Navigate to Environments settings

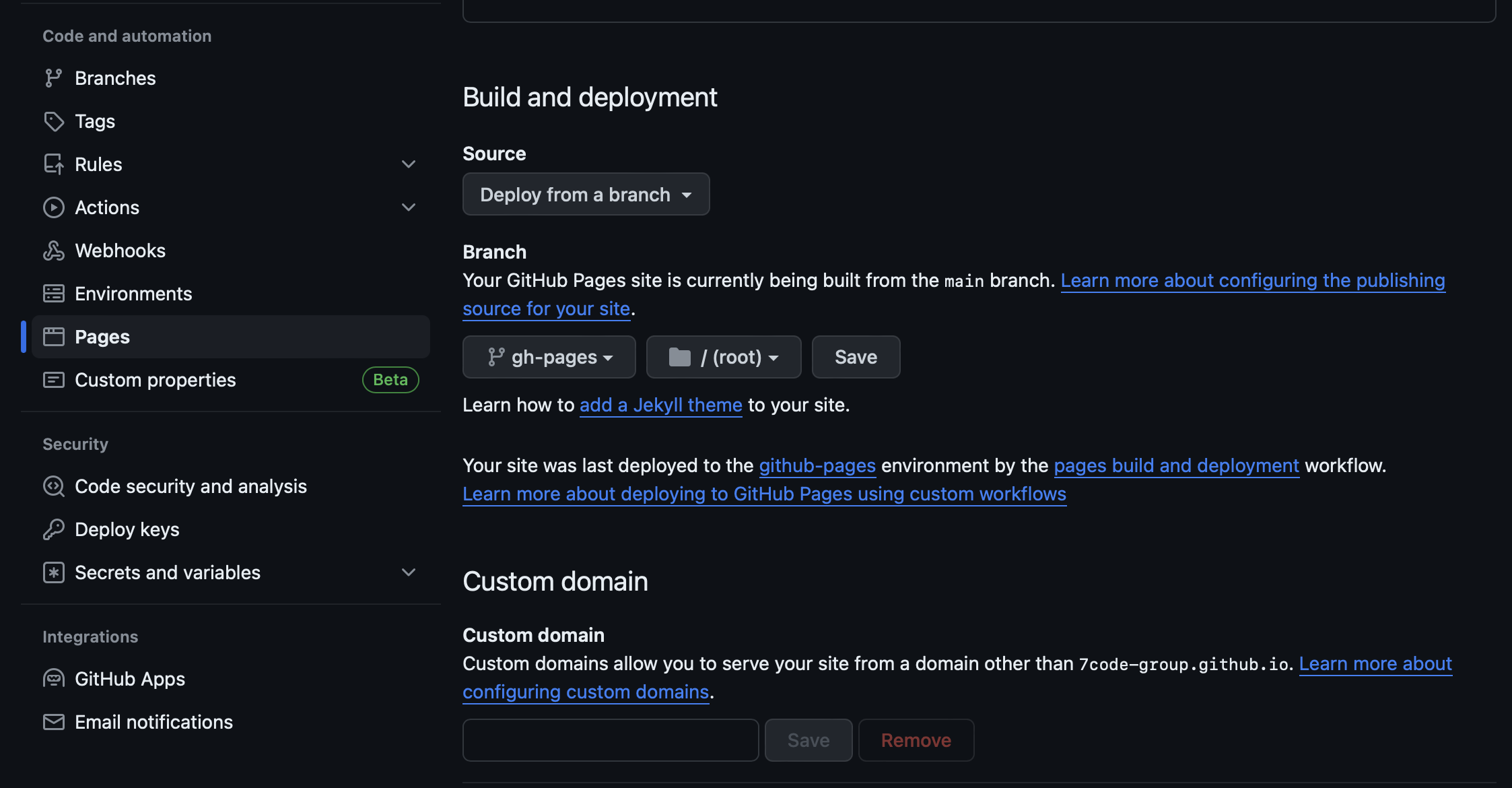[x=231, y=294]
